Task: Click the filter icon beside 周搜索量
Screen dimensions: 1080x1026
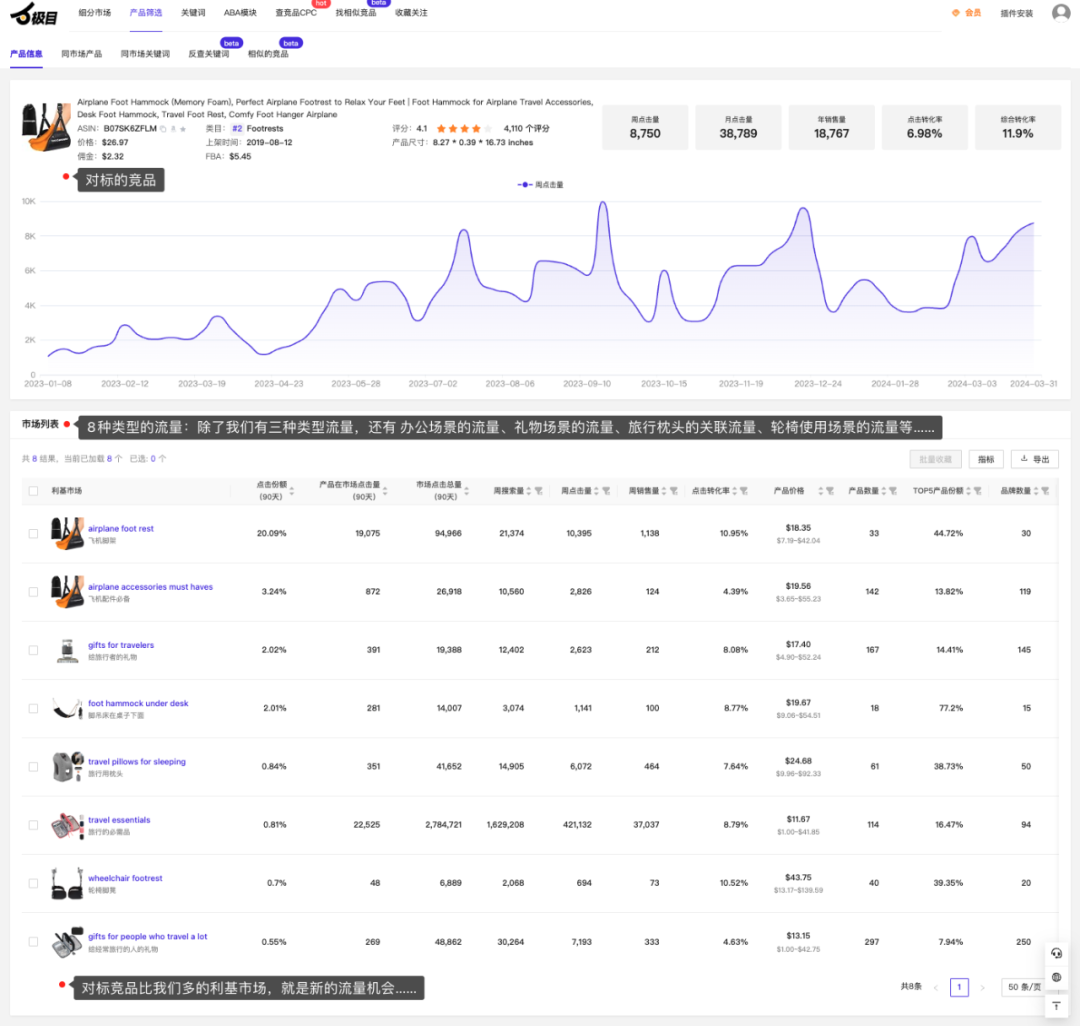Action: point(539,491)
